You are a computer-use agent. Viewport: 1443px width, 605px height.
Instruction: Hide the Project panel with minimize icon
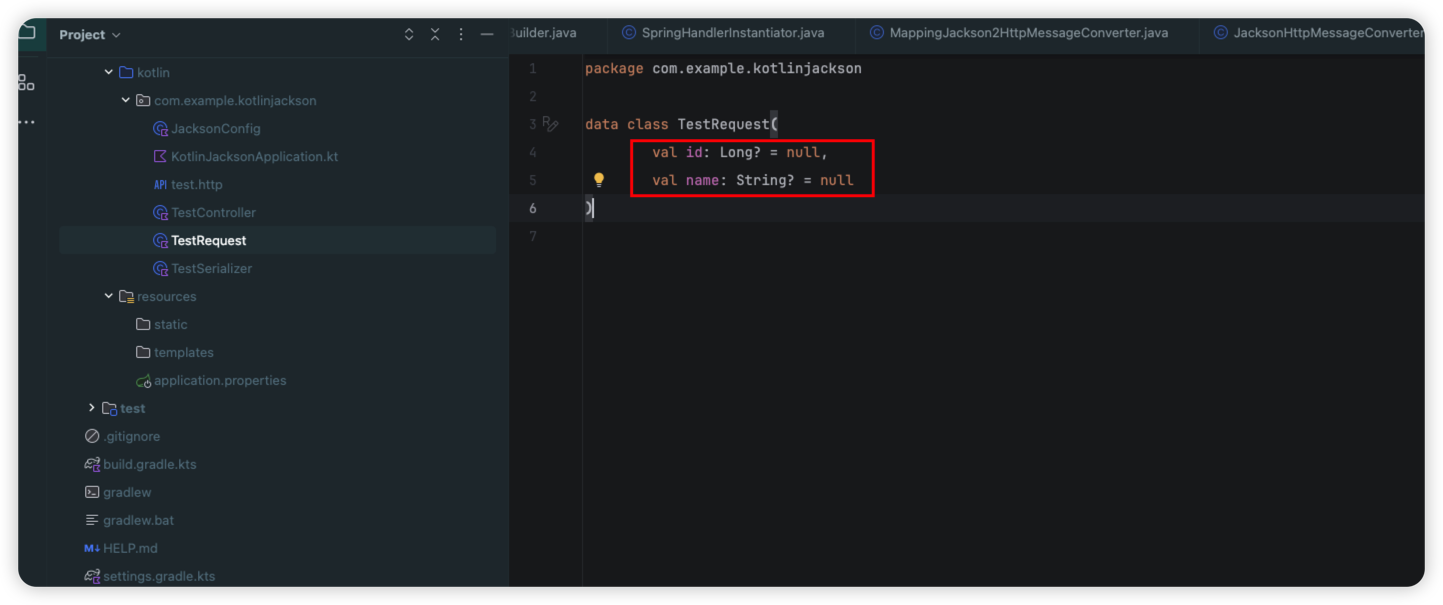pyautogui.click(x=487, y=34)
